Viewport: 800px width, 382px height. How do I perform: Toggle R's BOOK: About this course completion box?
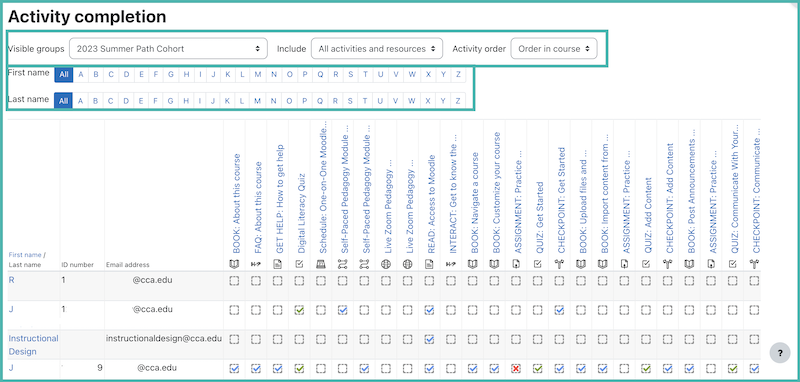234,281
